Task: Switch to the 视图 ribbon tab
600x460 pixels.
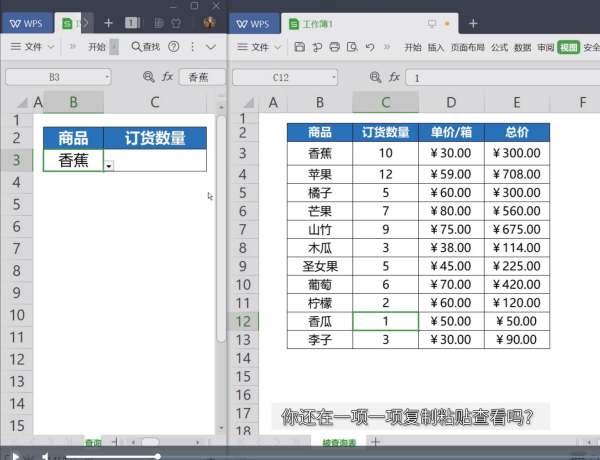Action: (568, 46)
